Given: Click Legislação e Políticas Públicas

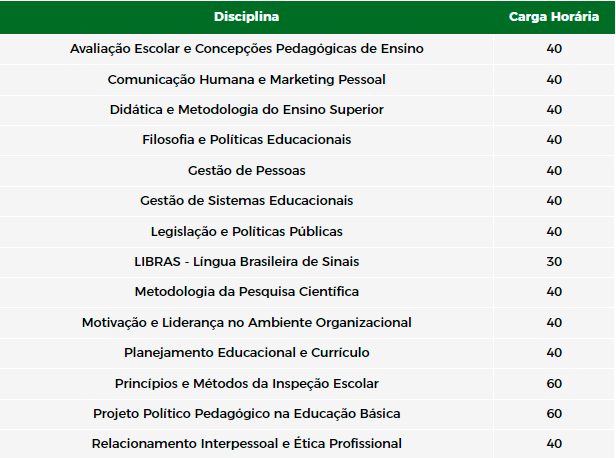Looking at the screenshot, I should [x=246, y=231].
